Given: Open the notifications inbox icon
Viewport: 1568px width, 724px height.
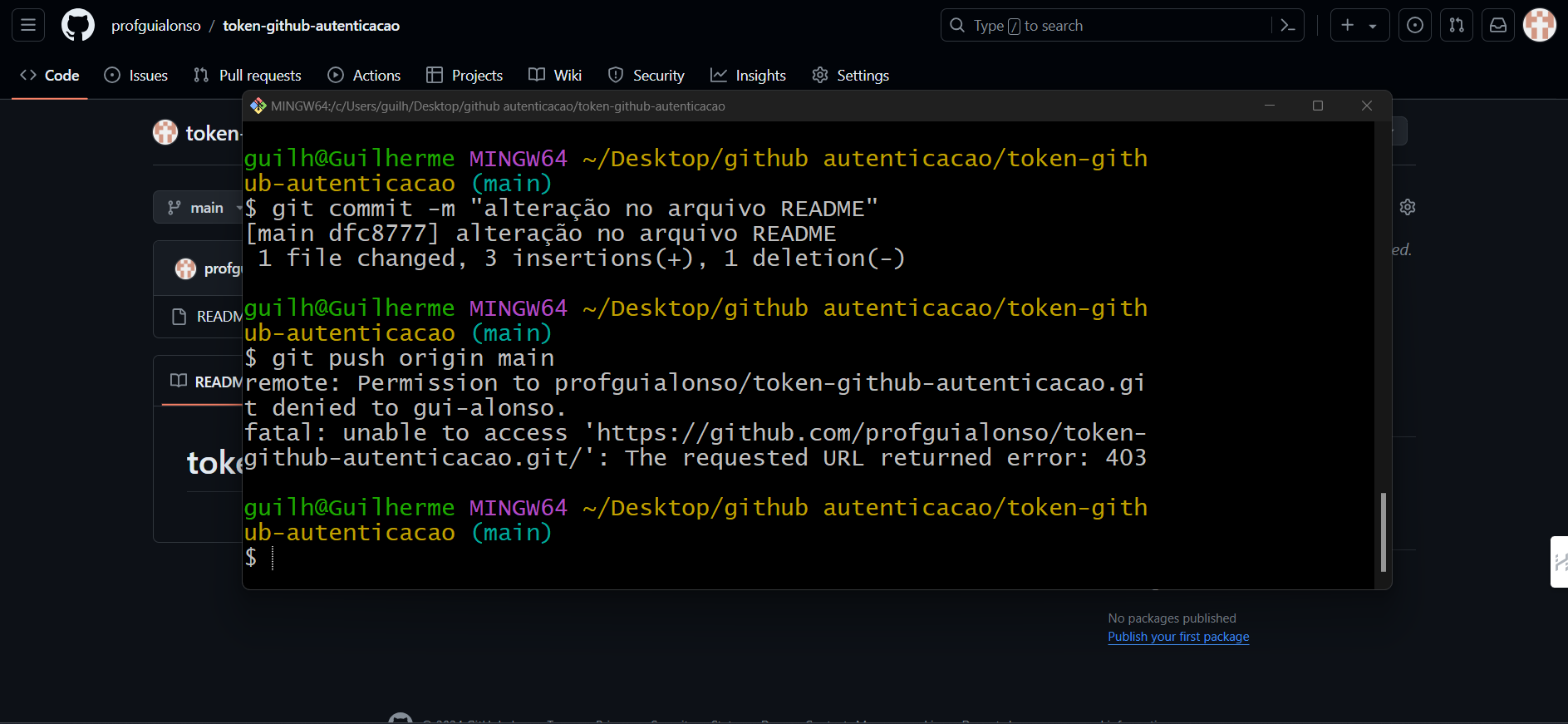Looking at the screenshot, I should click(1498, 26).
